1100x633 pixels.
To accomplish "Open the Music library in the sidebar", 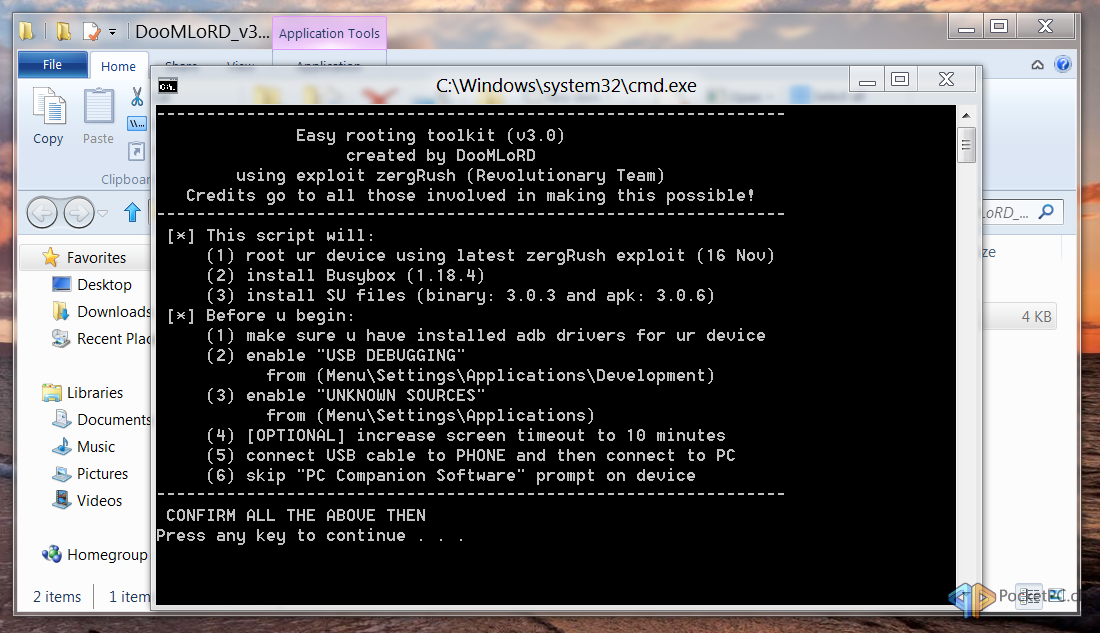I will coord(96,447).
